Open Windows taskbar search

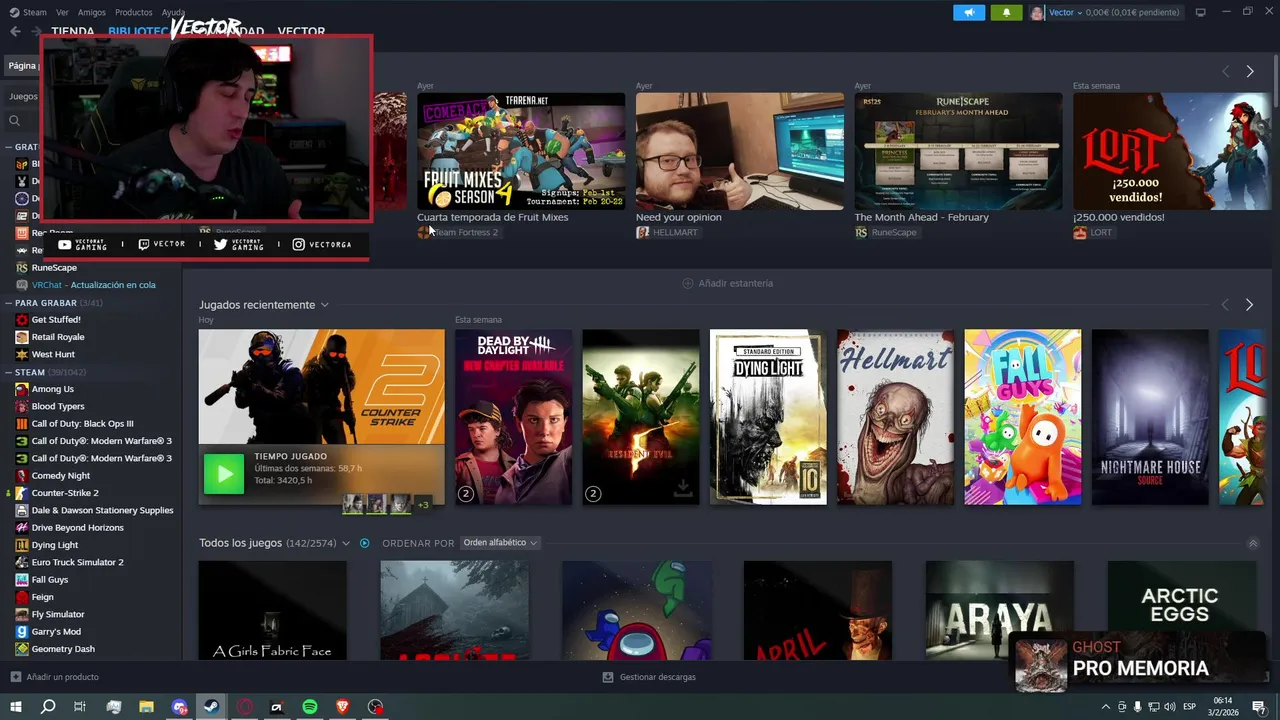pyautogui.click(x=47, y=707)
